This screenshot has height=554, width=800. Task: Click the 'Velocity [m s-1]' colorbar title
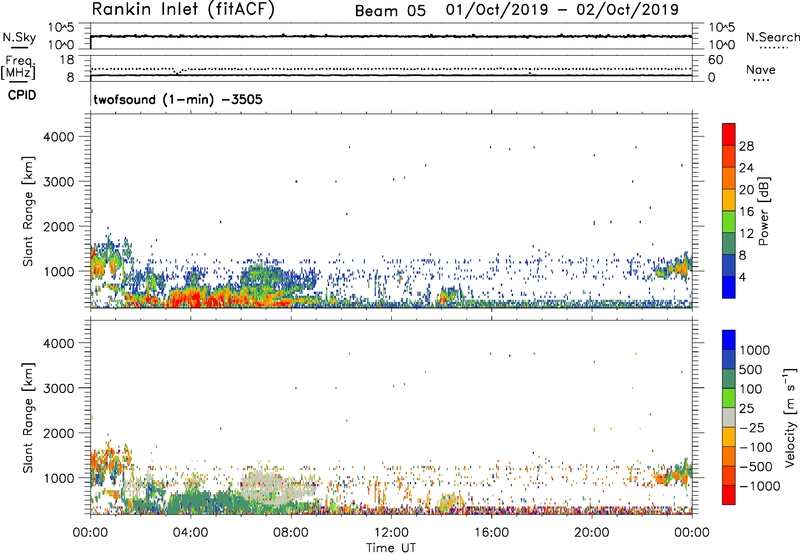coord(790,417)
